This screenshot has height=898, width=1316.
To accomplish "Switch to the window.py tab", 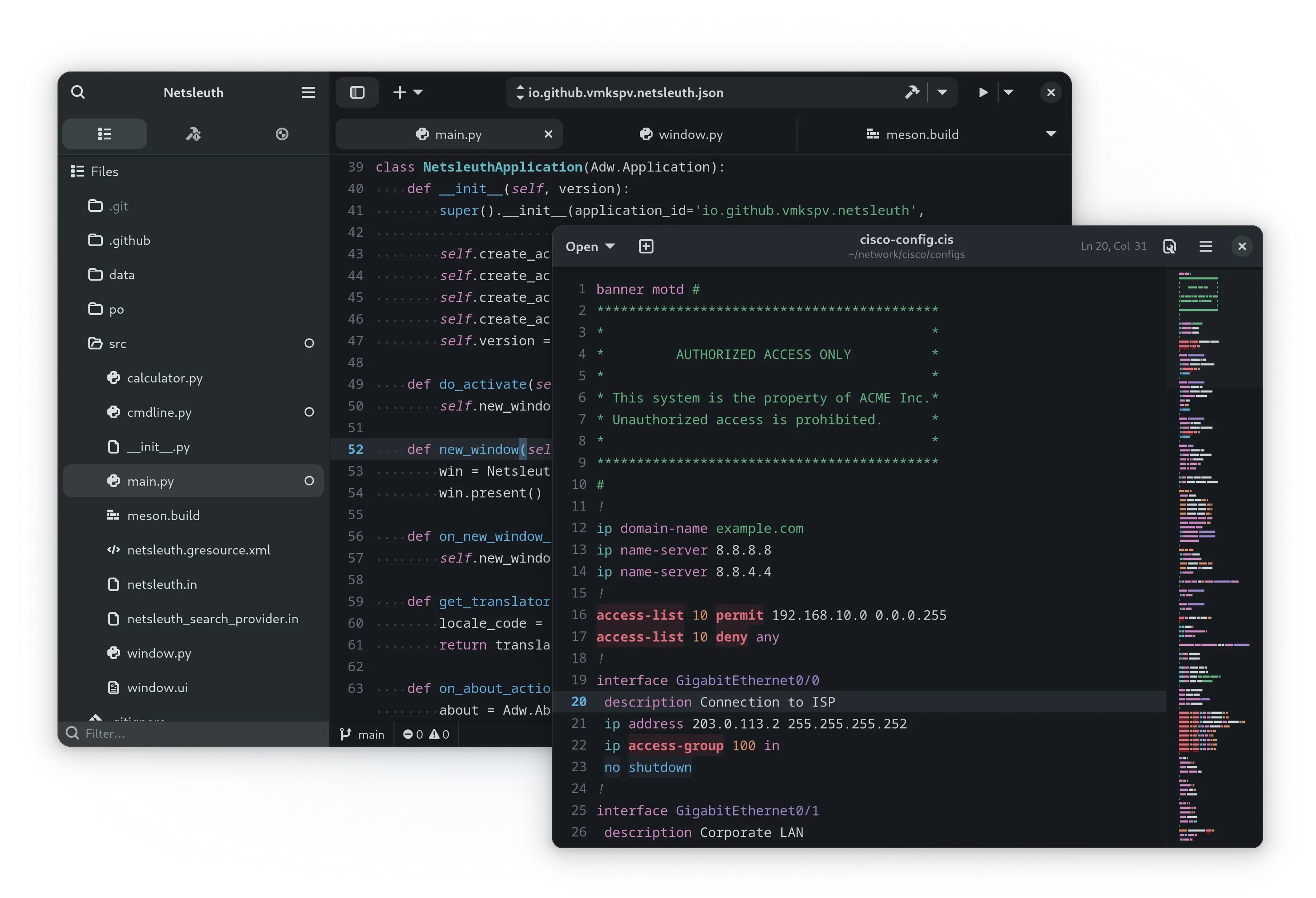I will click(x=681, y=134).
